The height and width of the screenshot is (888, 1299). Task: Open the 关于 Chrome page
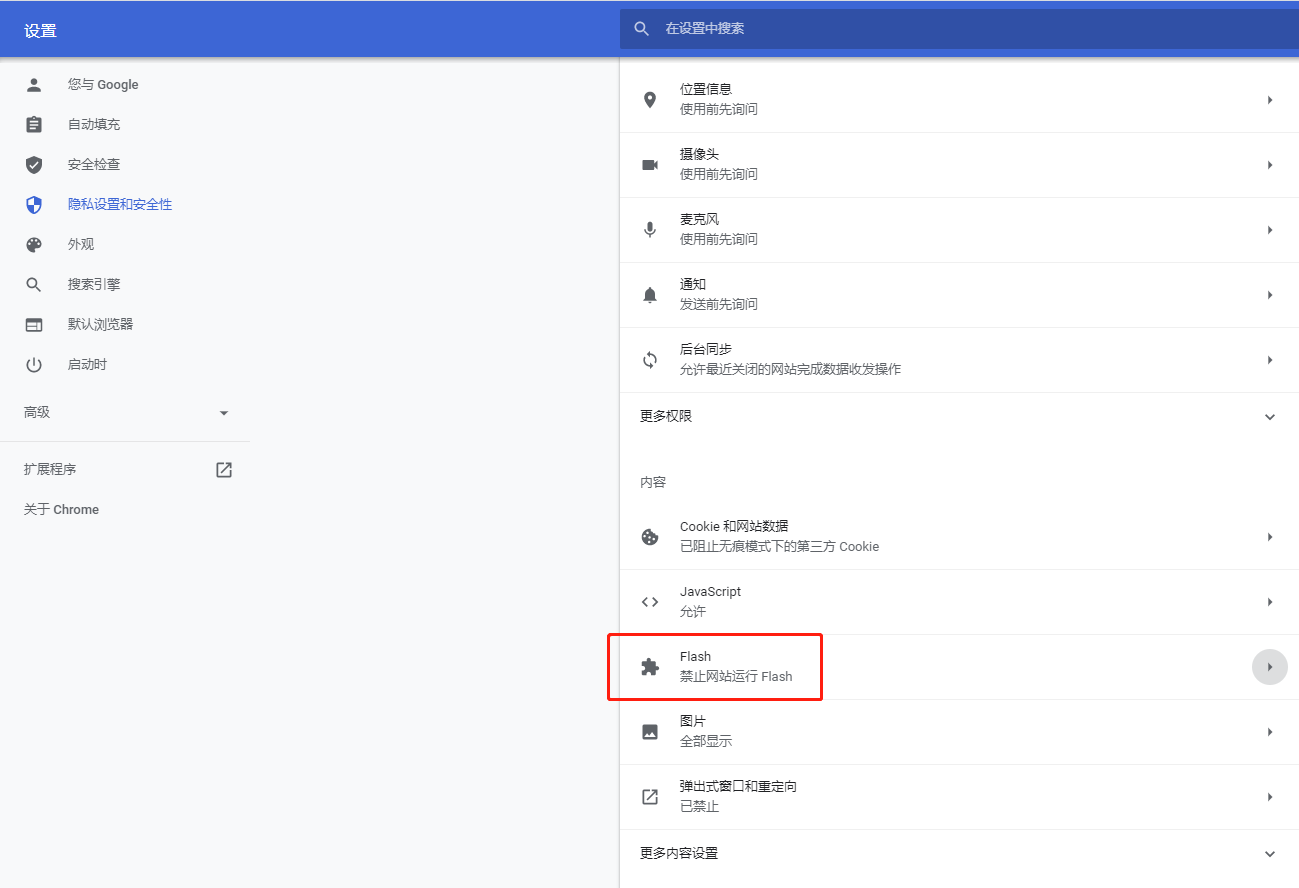tap(62, 510)
